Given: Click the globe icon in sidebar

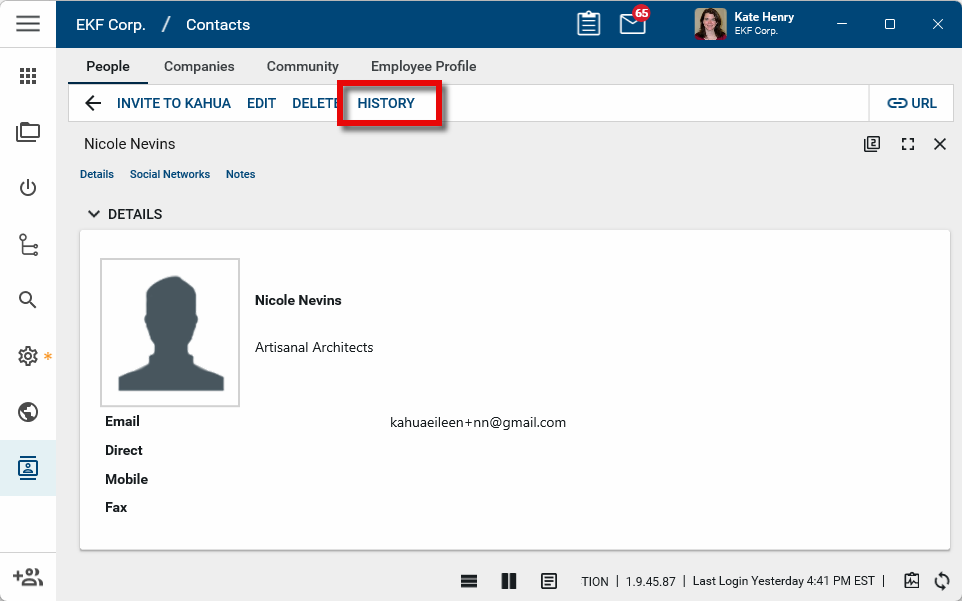Looking at the screenshot, I should (x=28, y=412).
